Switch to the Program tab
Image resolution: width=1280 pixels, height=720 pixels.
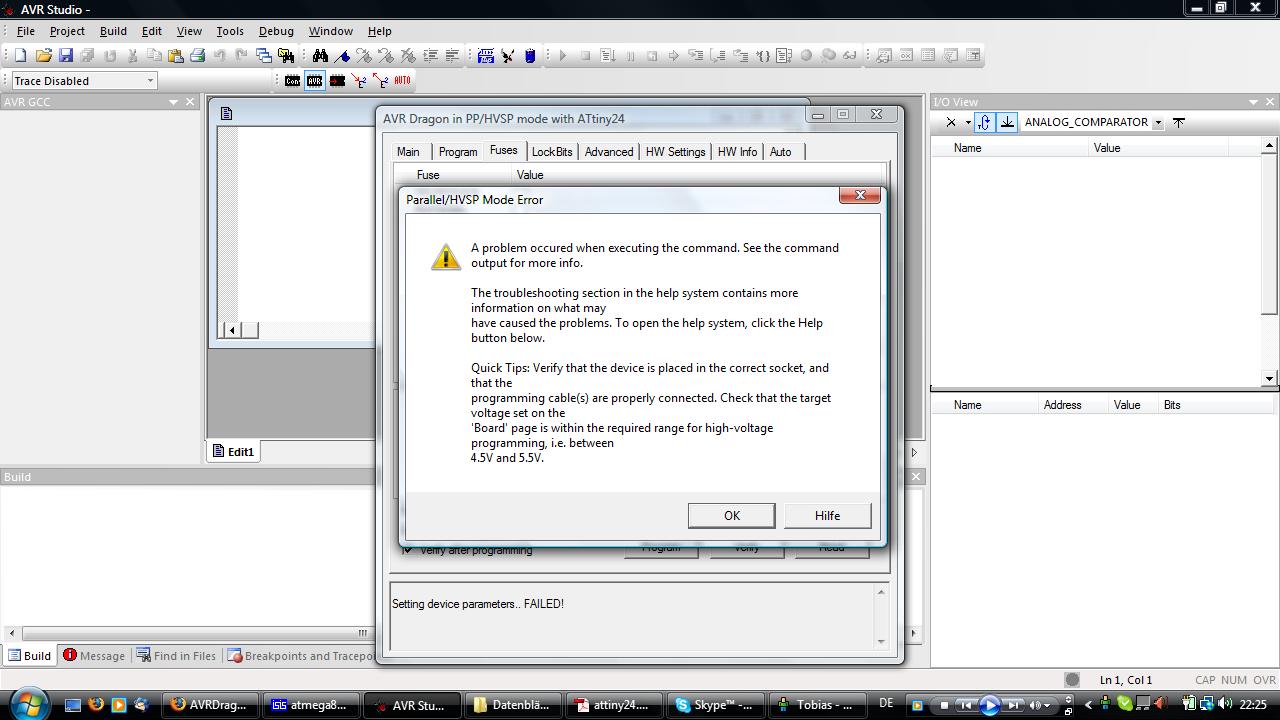tap(458, 152)
